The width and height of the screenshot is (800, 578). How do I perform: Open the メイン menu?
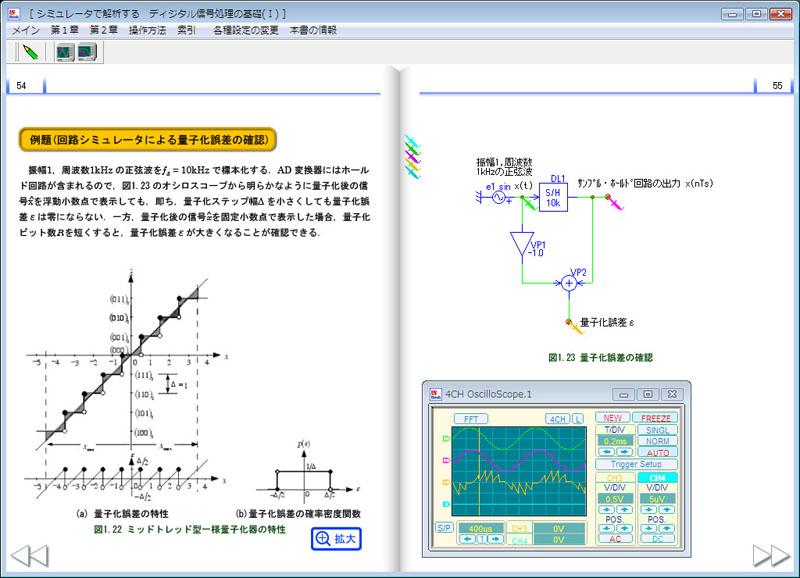tap(26, 30)
